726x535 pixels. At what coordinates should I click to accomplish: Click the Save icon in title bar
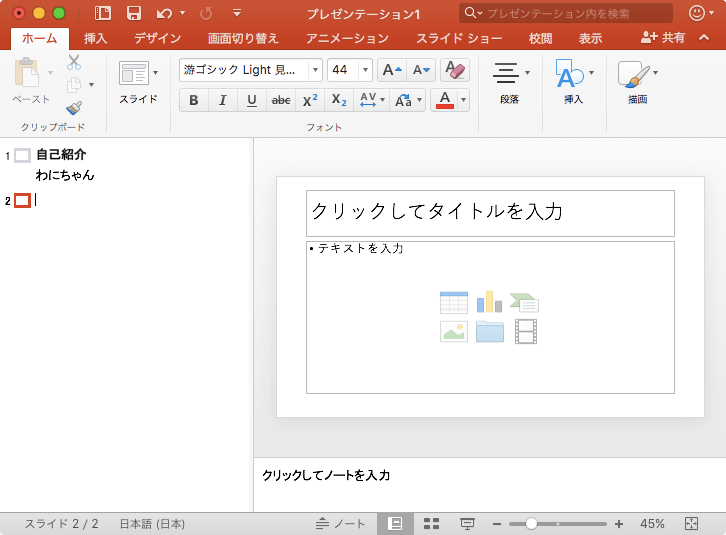(x=133, y=13)
